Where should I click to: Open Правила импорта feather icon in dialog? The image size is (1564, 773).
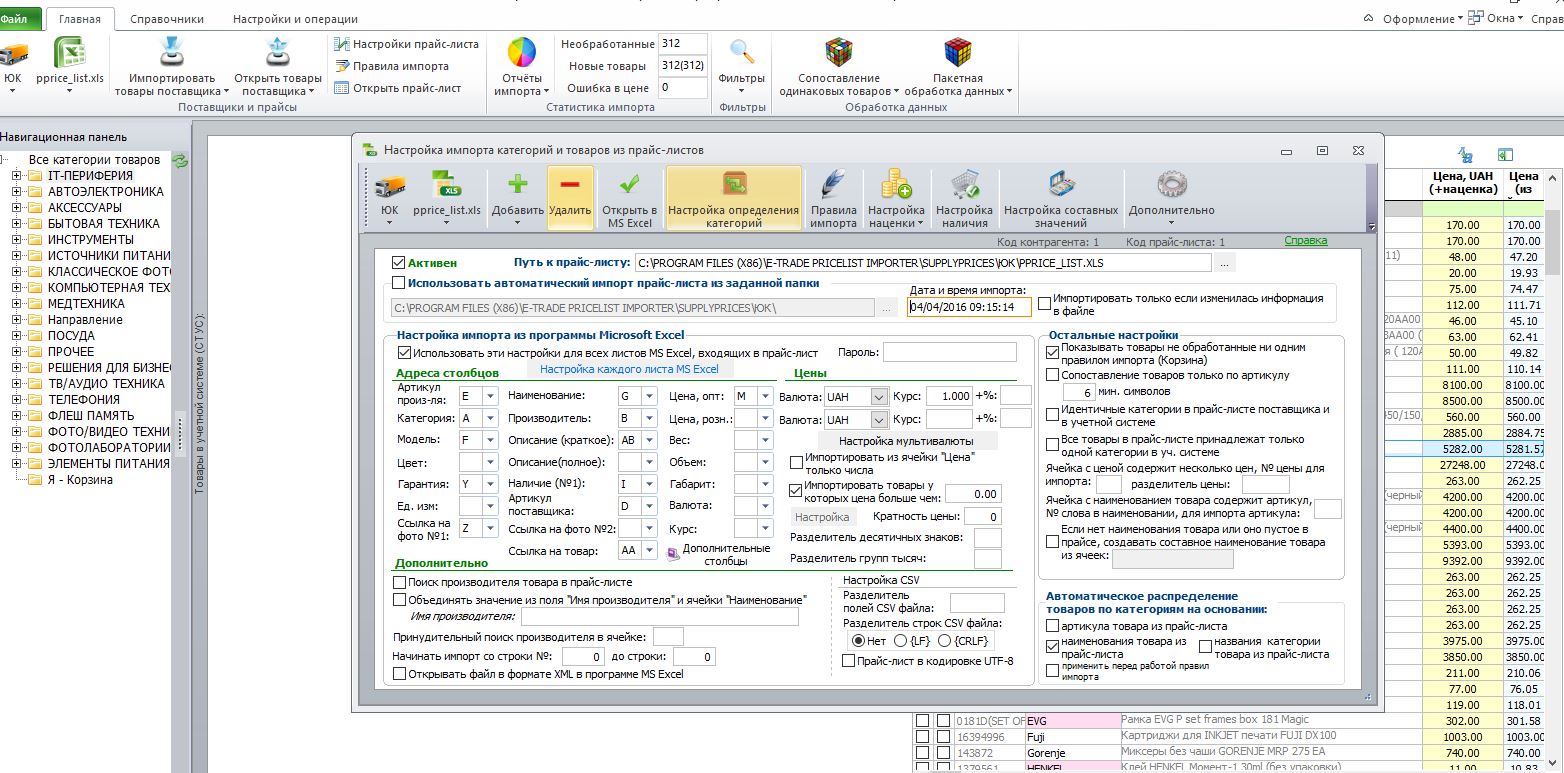pyautogui.click(x=833, y=185)
